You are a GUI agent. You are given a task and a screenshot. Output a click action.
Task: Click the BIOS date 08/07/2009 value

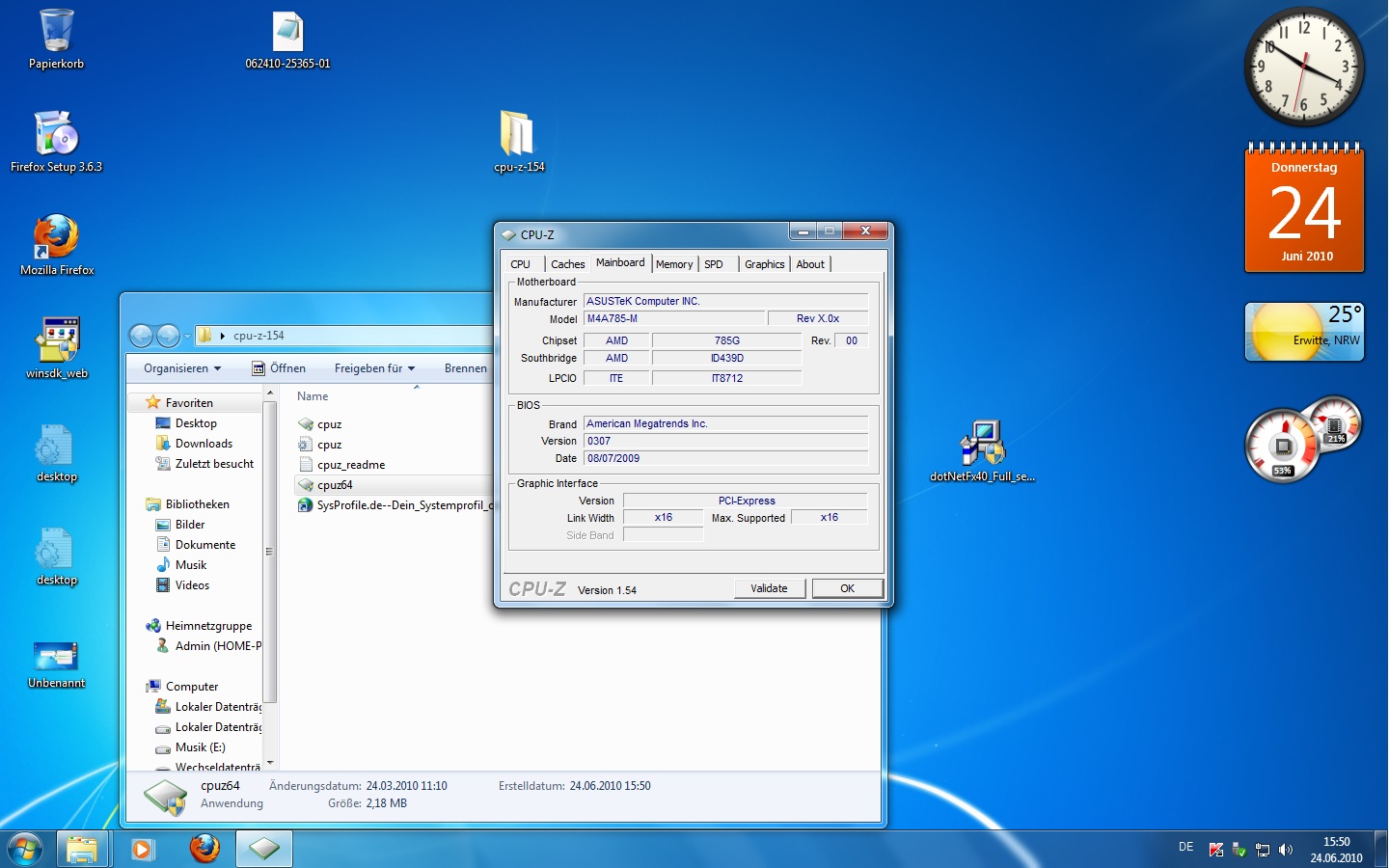coord(725,458)
